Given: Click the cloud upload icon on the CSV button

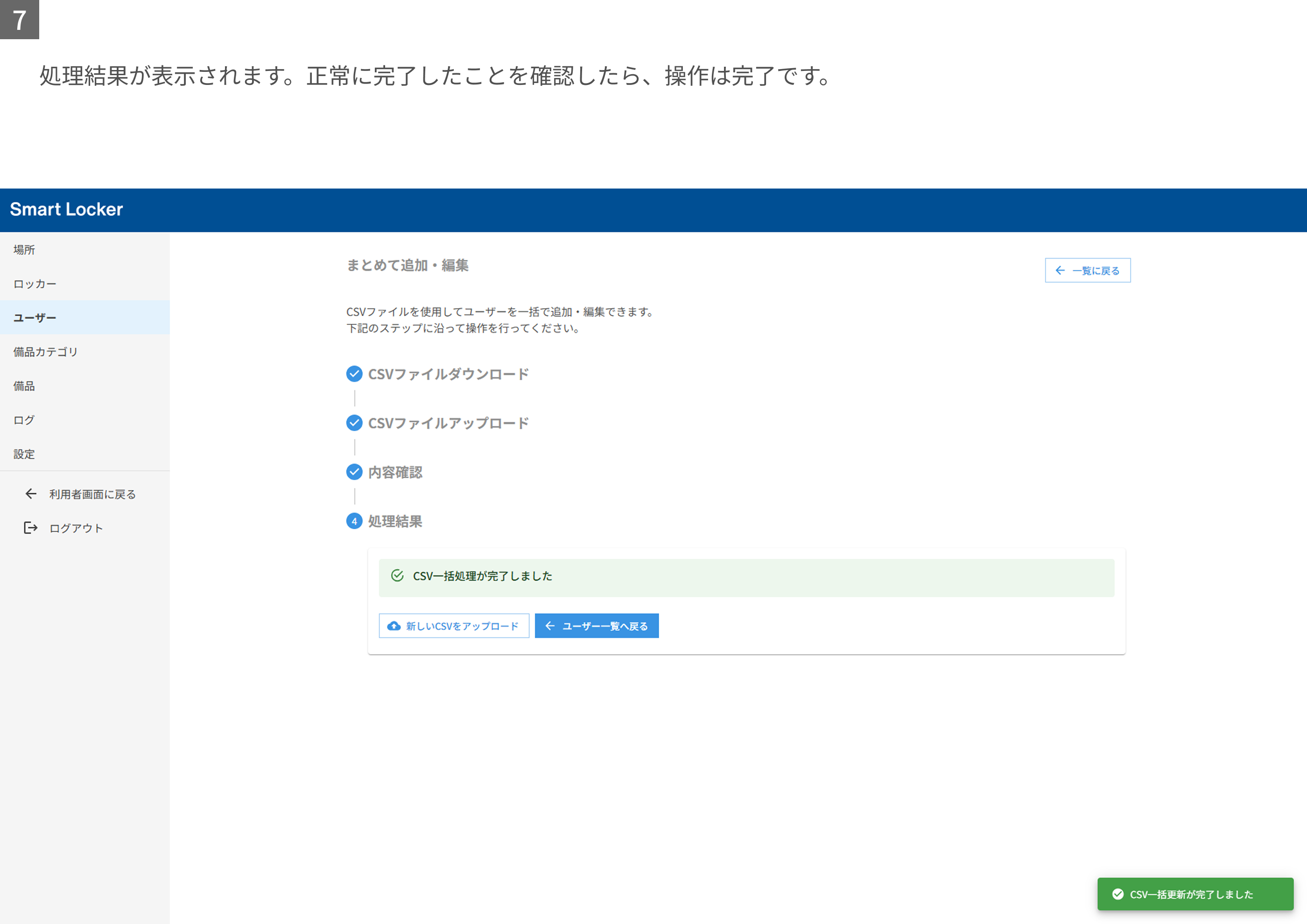Looking at the screenshot, I should coord(394,626).
